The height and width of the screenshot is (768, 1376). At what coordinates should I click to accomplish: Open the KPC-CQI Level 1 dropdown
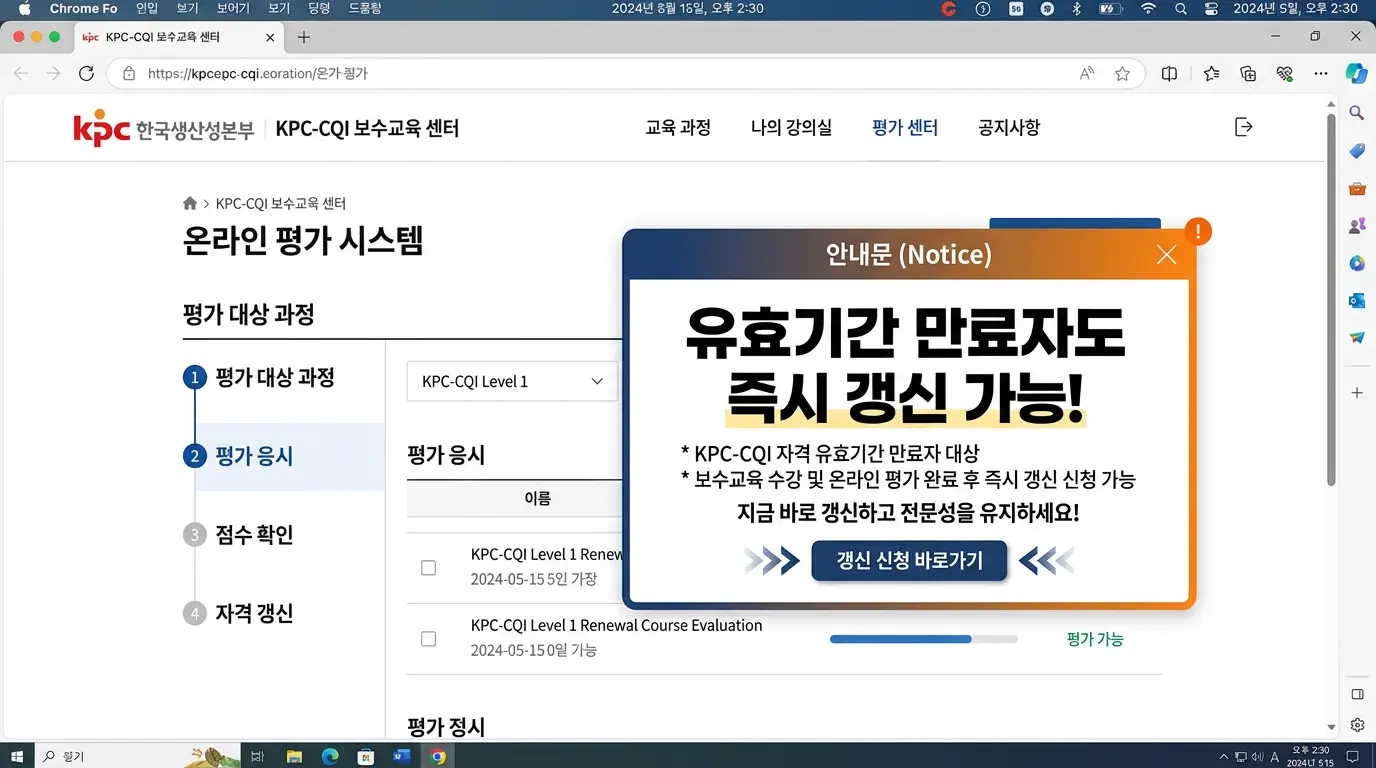click(512, 381)
